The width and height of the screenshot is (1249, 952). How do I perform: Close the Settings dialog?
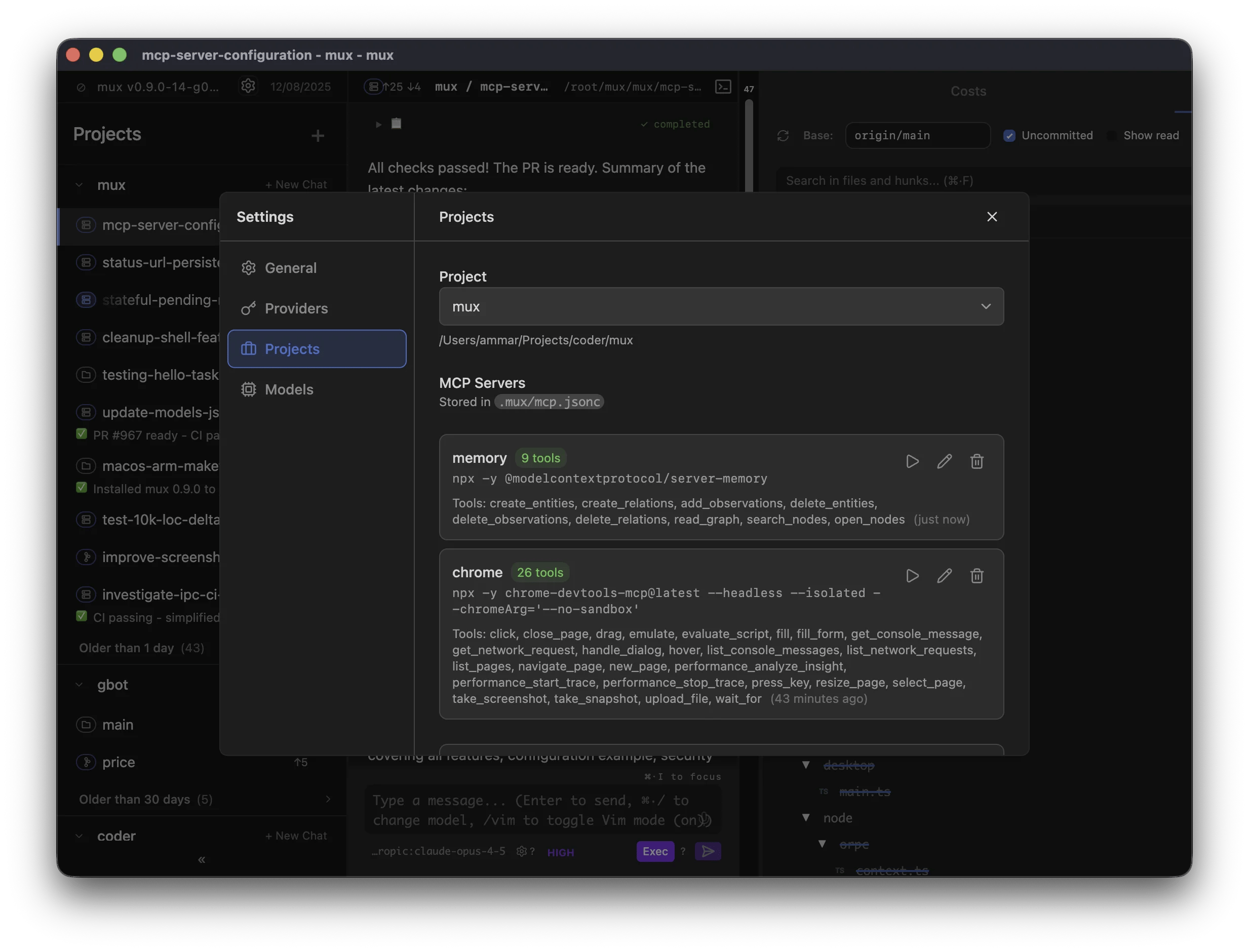click(x=992, y=216)
